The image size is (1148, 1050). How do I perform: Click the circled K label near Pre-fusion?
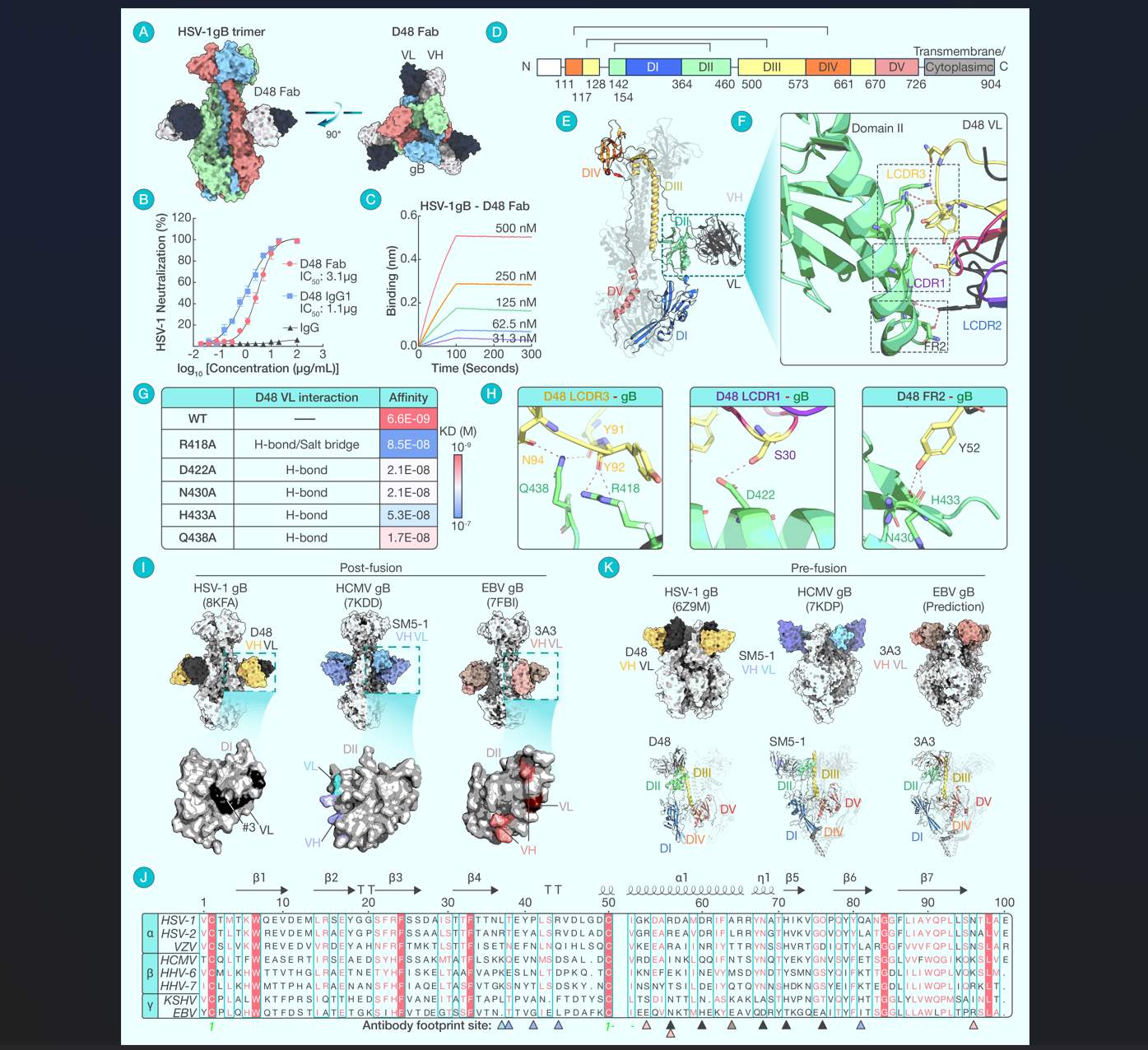(x=607, y=567)
